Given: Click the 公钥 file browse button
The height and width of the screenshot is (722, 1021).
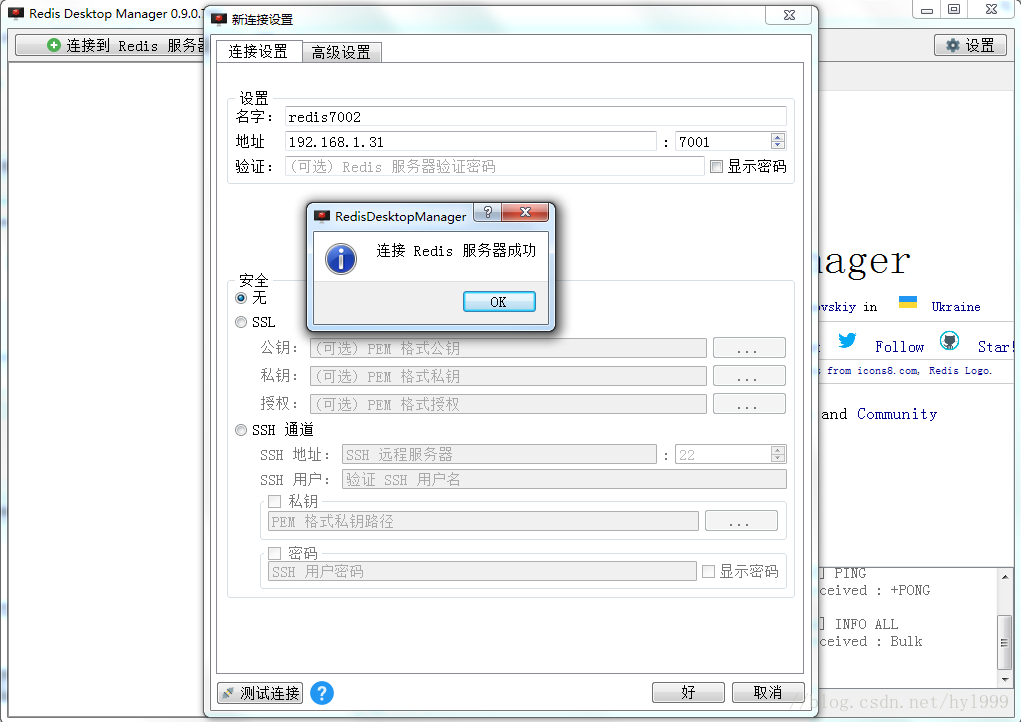Looking at the screenshot, I should (749, 347).
